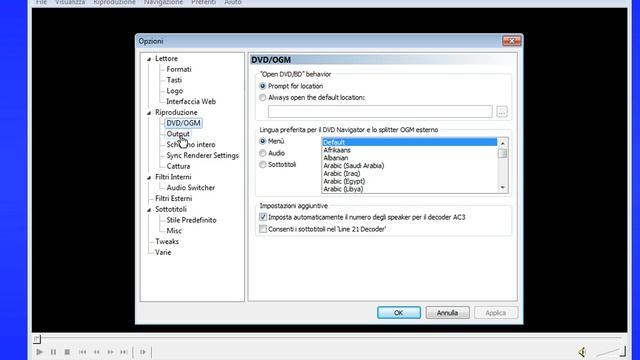The image size is (640, 360).
Task: Select the Output tree item
Action: point(178,134)
